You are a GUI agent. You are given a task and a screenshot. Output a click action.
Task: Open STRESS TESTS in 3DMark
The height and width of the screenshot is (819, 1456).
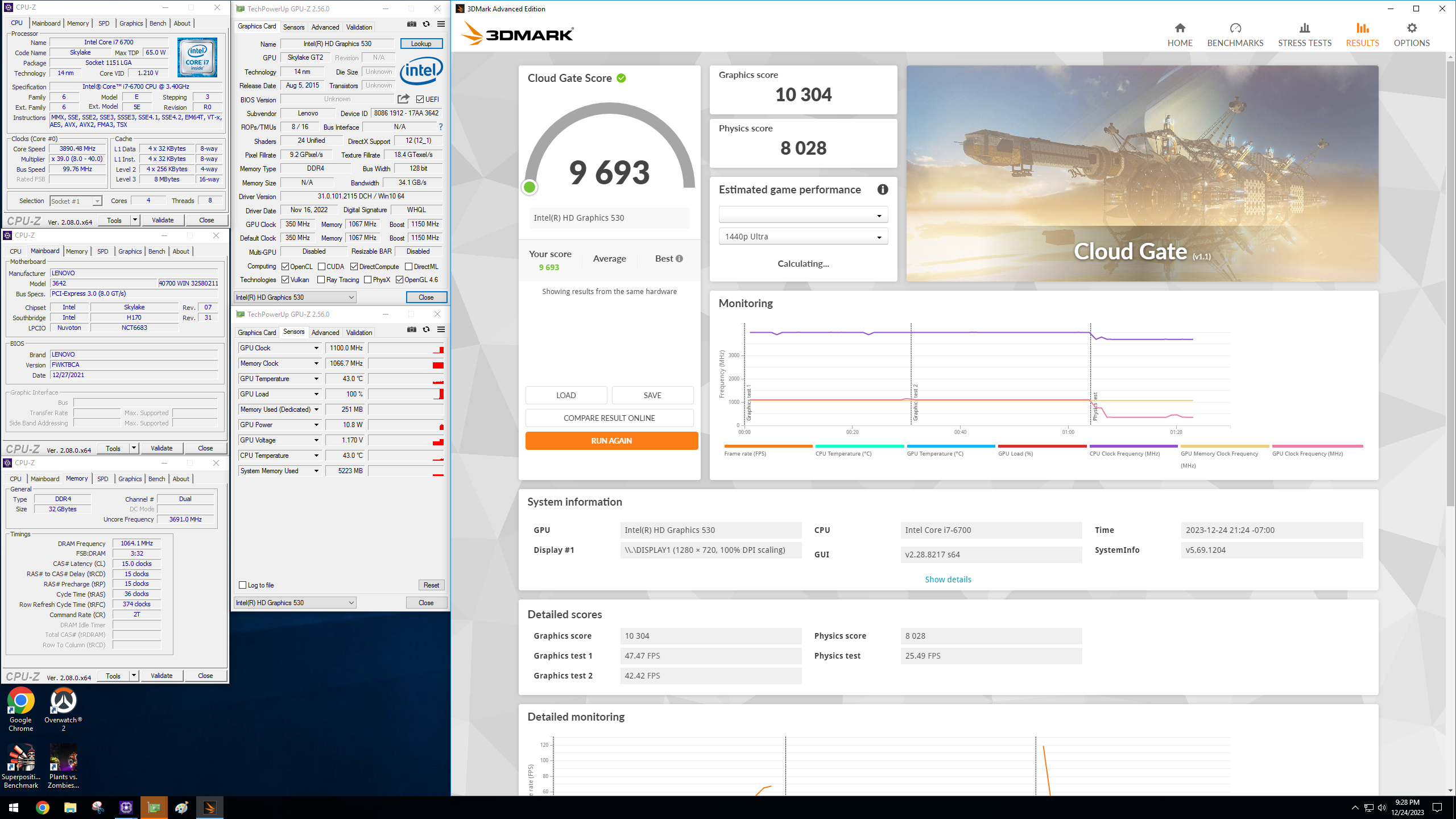(1304, 35)
